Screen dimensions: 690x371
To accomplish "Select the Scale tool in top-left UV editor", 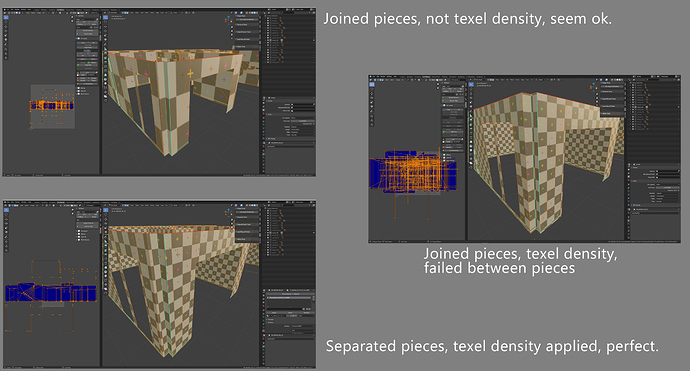I will click(6, 35).
